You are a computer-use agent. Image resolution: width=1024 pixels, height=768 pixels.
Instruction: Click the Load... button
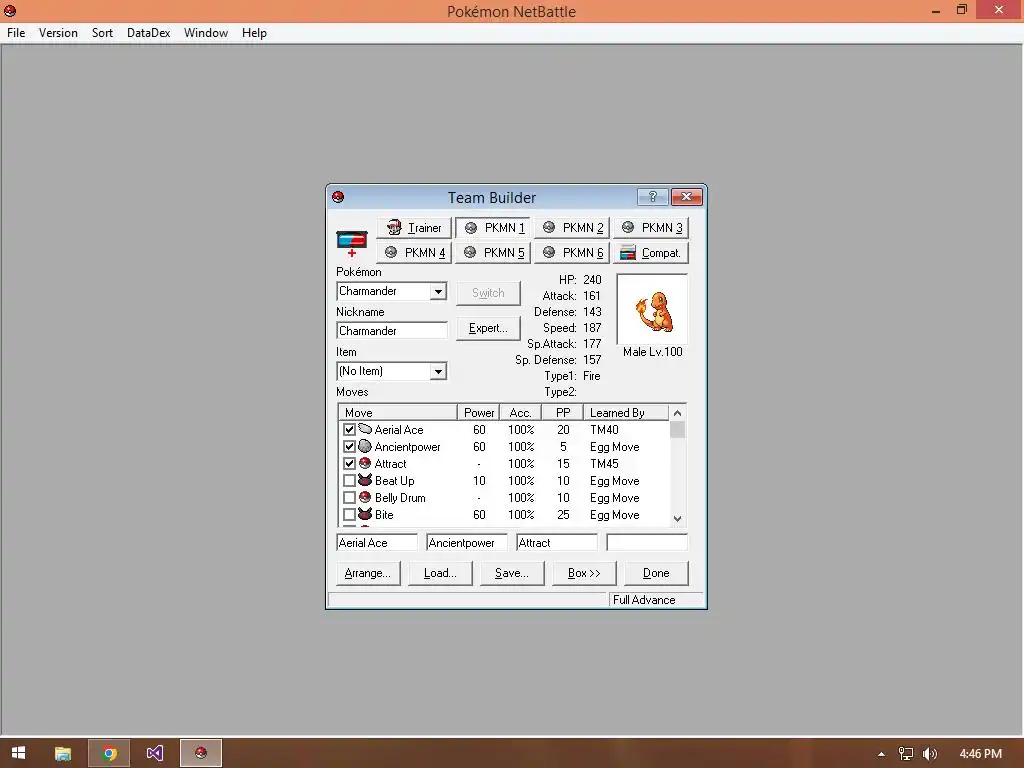point(440,573)
